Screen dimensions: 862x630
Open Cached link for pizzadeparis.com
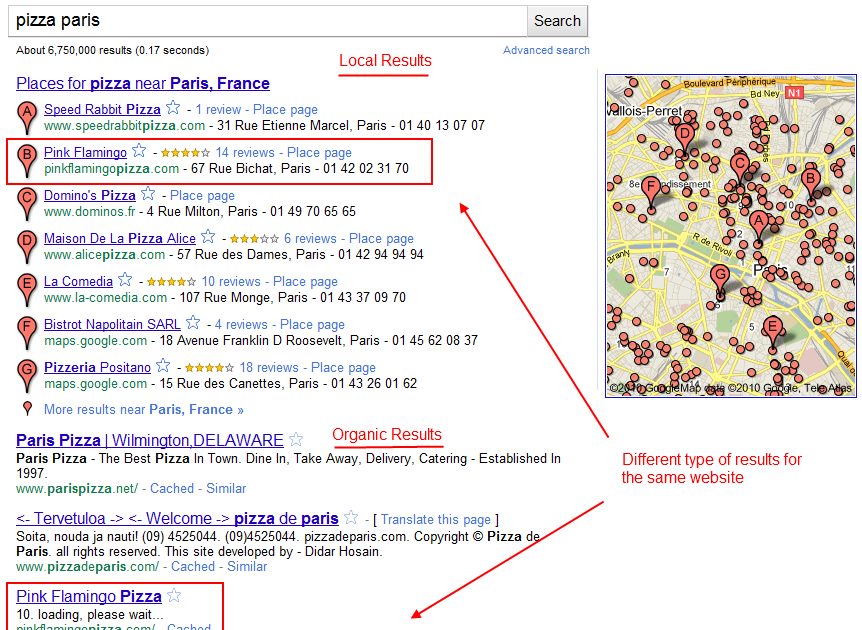[x=193, y=567]
